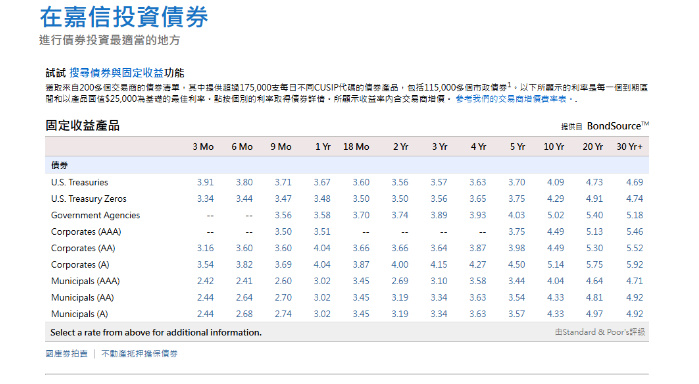Viewport: 699px width, 384px height.
Task: Select U.S. Treasuries 6 Mo rate 3.80
Action: (x=244, y=182)
